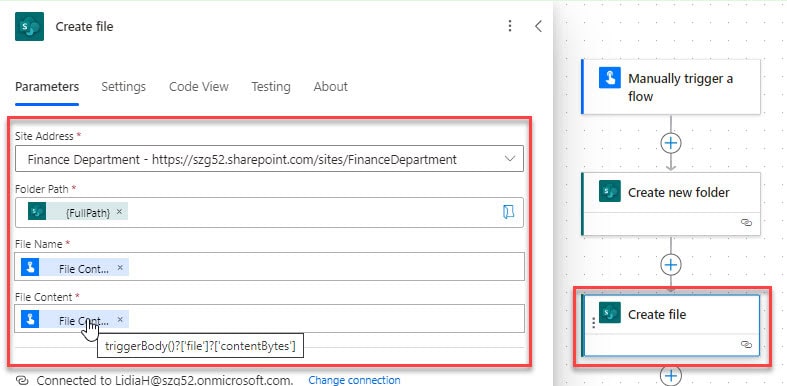787x386 pixels.
Task: Select the Manually trigger a flow card
Action: coord(671,87)
